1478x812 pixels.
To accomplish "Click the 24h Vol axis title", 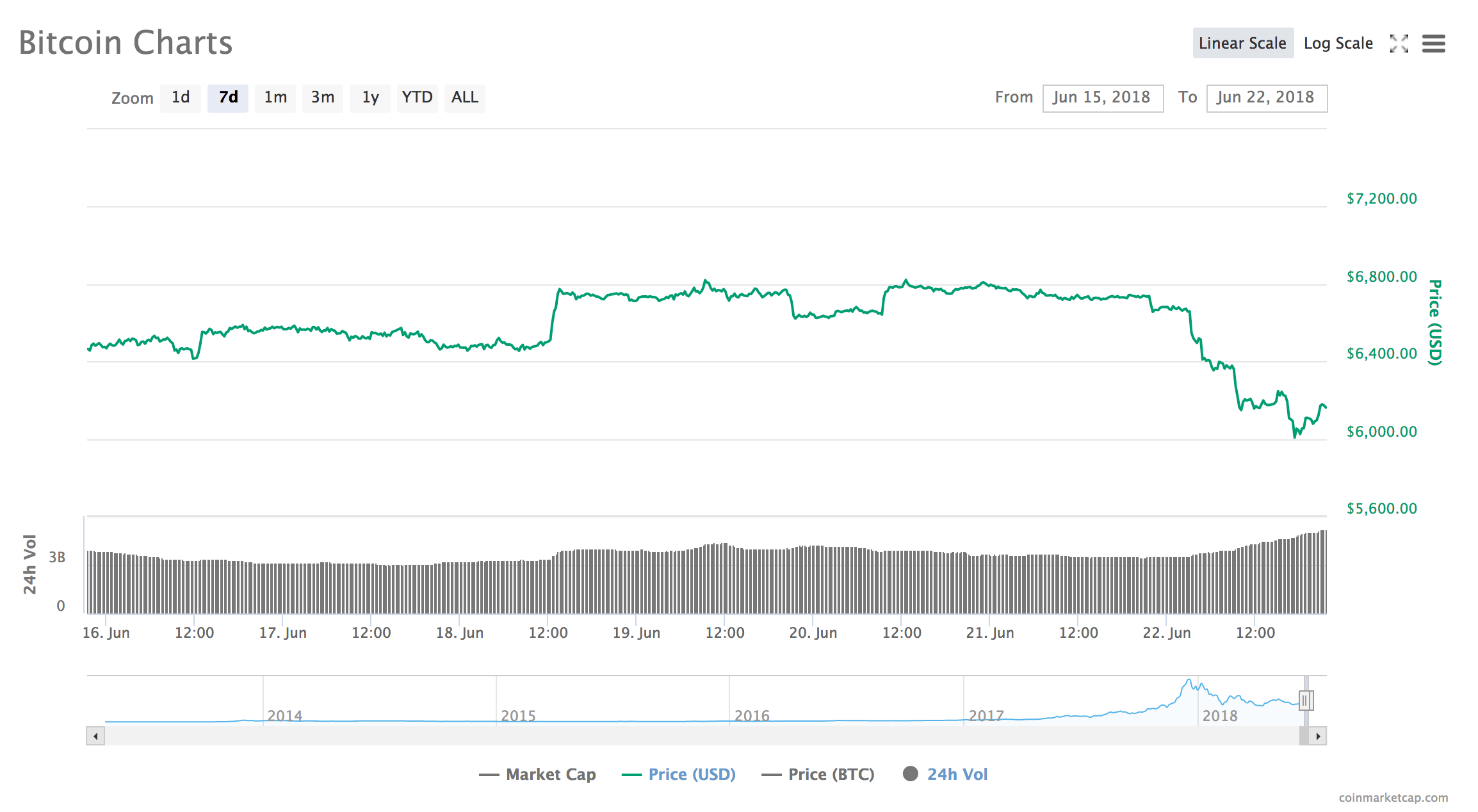I will [x=29, y=564].
